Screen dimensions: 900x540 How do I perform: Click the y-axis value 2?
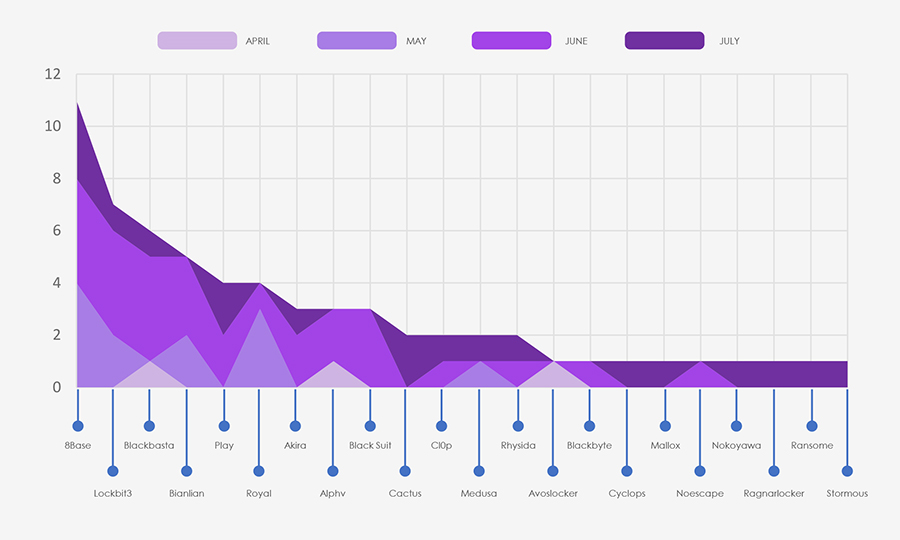[57, 335]
